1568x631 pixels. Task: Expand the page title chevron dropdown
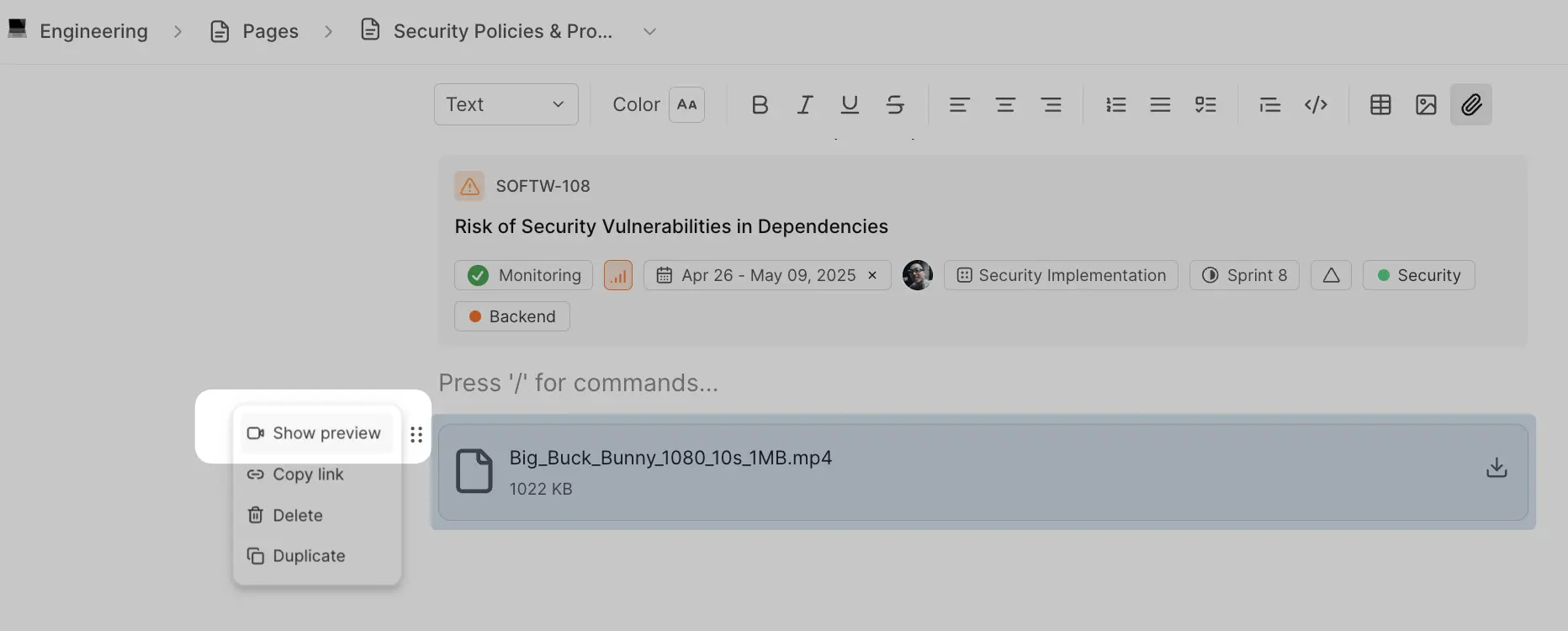pos(649,32)
